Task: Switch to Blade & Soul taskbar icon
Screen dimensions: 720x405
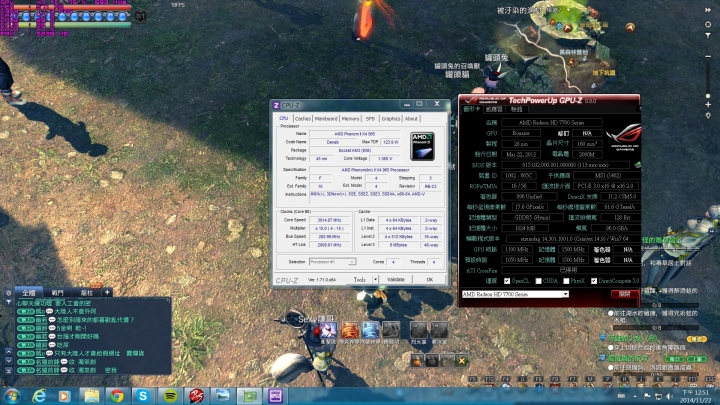Action: click(197, 396)
